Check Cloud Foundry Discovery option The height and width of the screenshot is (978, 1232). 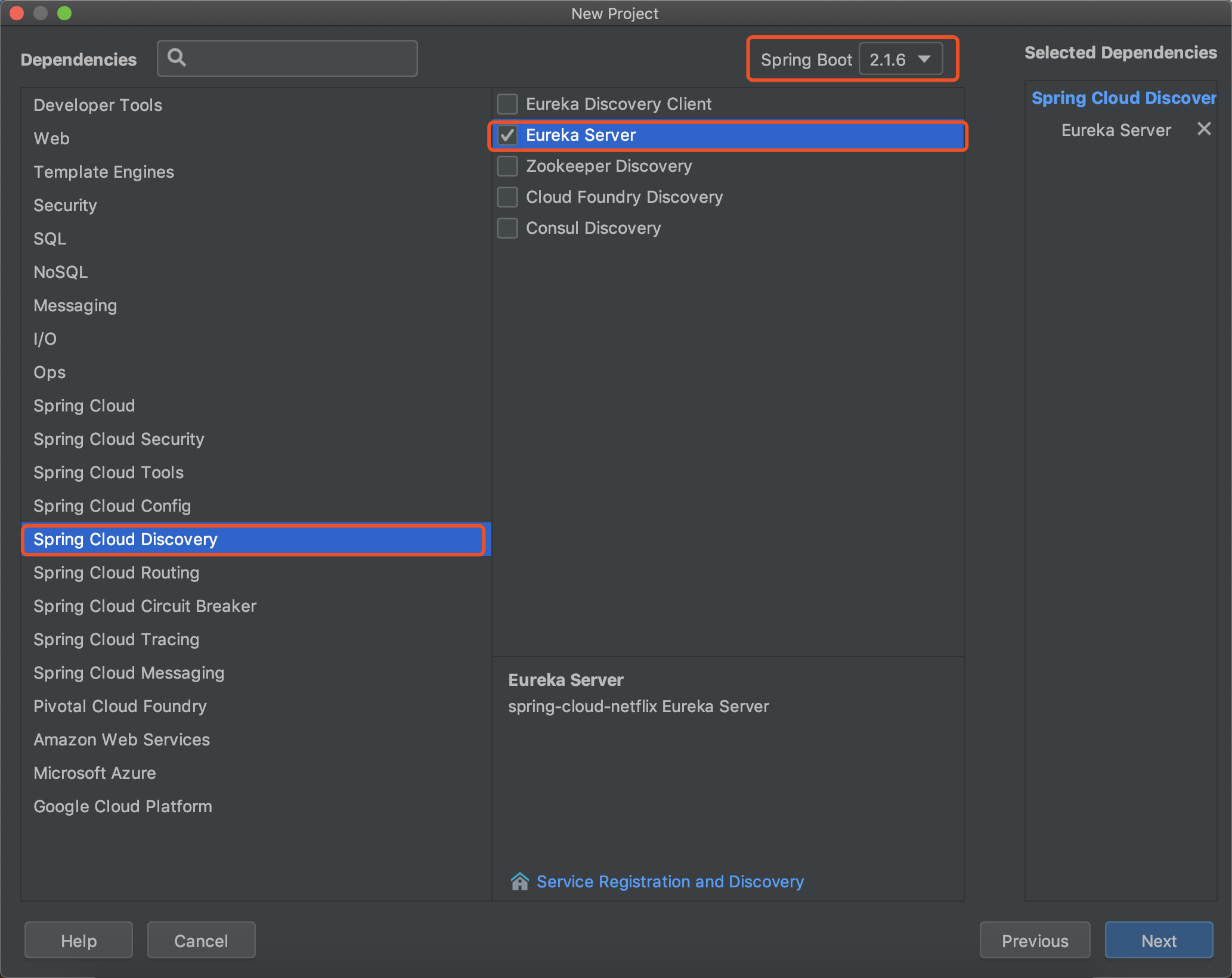tap(507, 197)
